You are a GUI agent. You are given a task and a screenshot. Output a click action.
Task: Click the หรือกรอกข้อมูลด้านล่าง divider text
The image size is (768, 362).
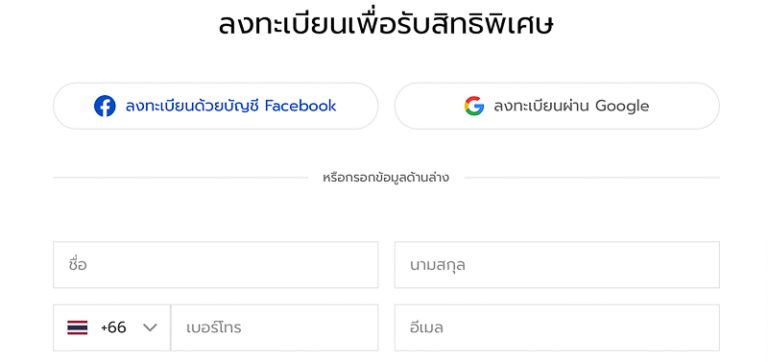click(386, 177)
